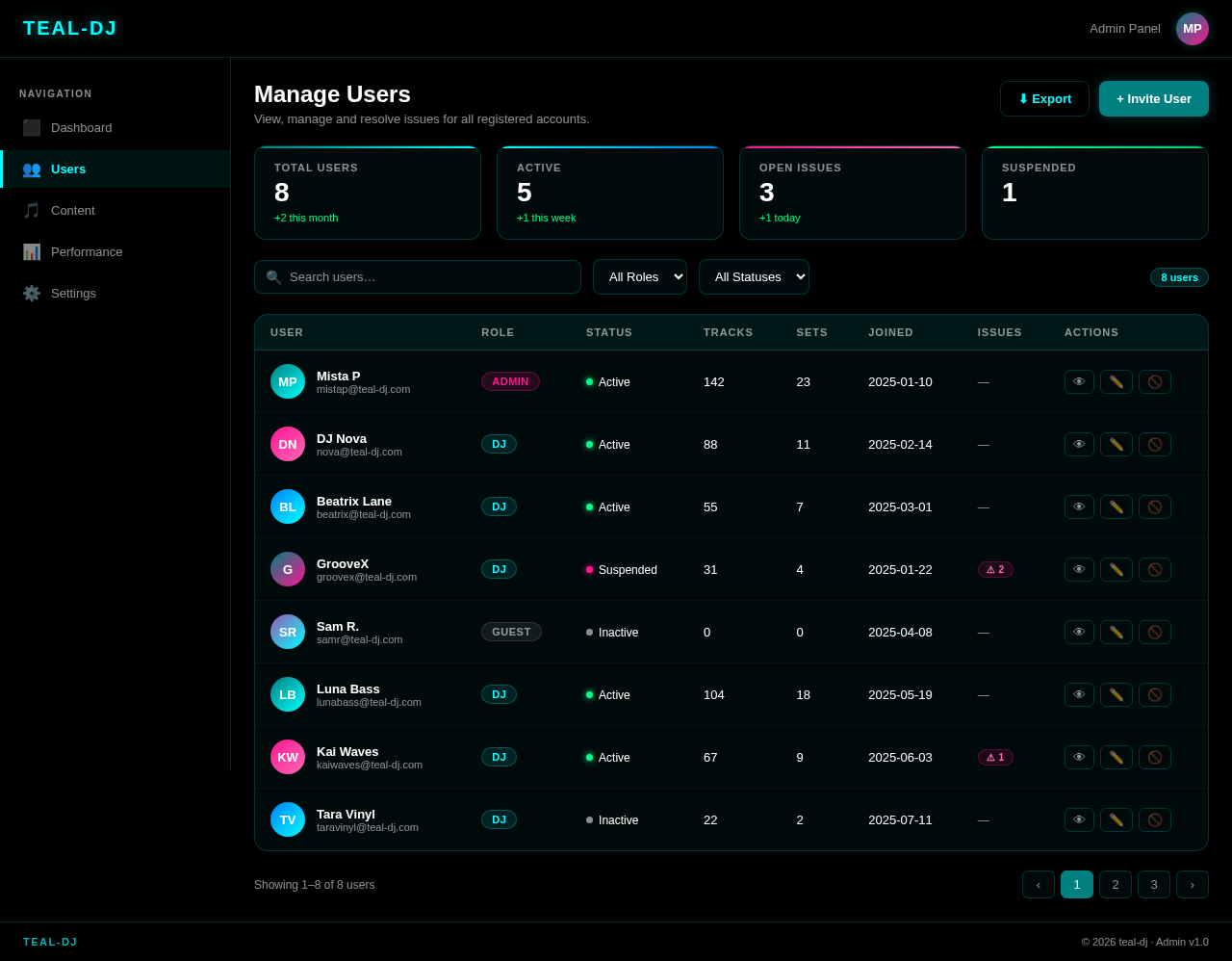Viewport: 1232px width, 961px height.
Task: Open Tara Vinyl's profile via the eye icon
Action: point(1079,819)
